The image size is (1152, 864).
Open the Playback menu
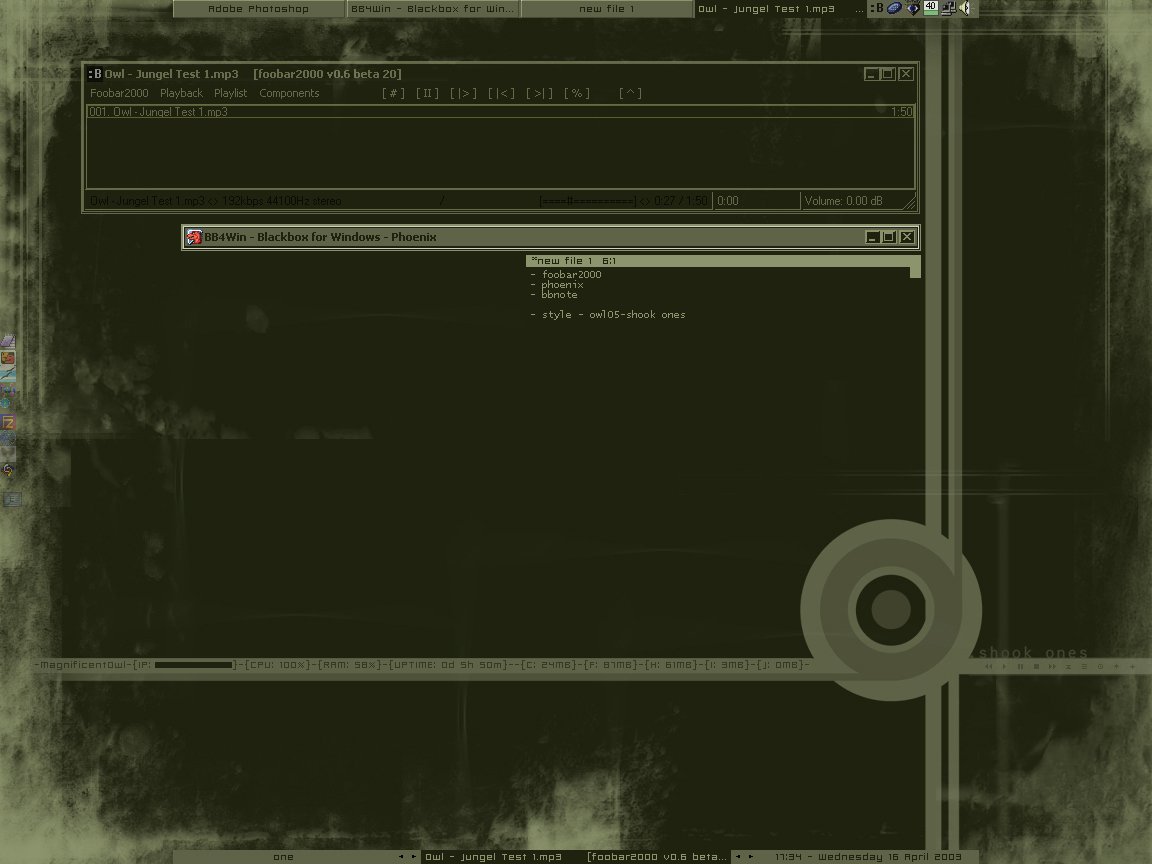pos(181,93)
